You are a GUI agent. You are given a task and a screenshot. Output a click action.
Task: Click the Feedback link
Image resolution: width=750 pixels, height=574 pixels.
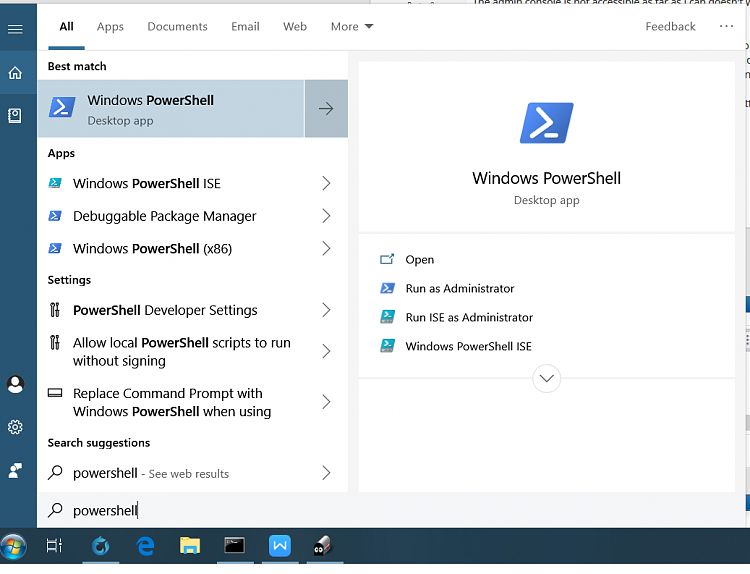[670, 26]
